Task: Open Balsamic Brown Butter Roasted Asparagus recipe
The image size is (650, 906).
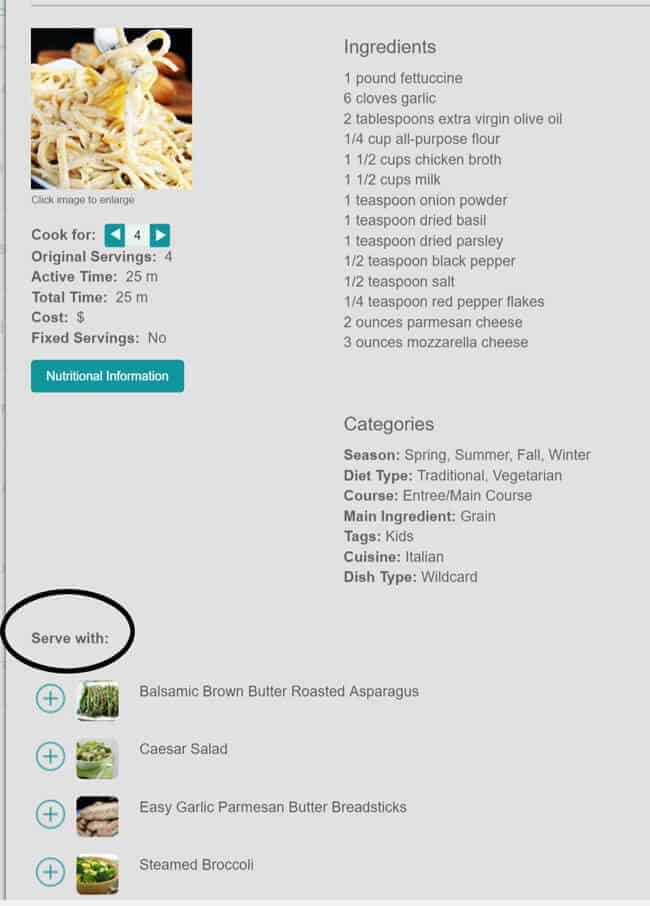Action: (x=279, y=691)
